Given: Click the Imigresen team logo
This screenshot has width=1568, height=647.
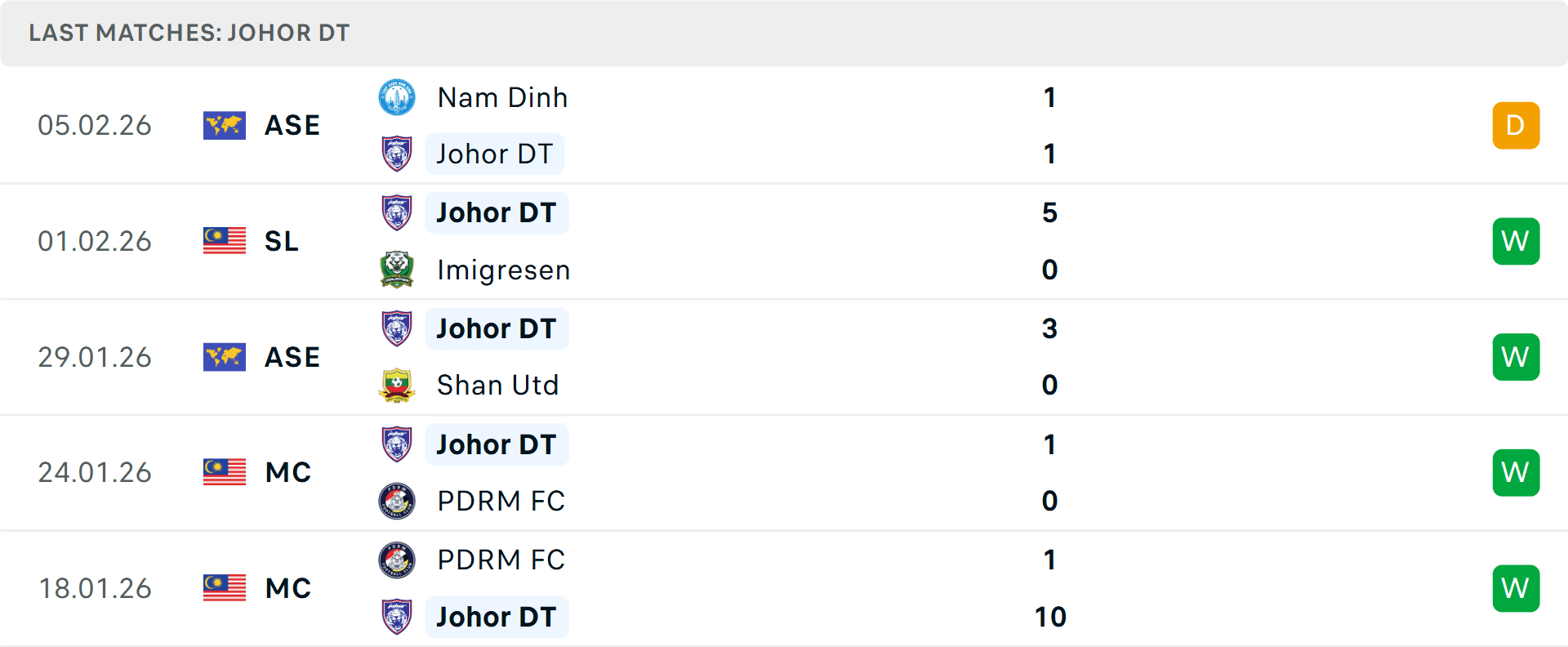Looking at the screenshot, I should click(x=397, y=270).
